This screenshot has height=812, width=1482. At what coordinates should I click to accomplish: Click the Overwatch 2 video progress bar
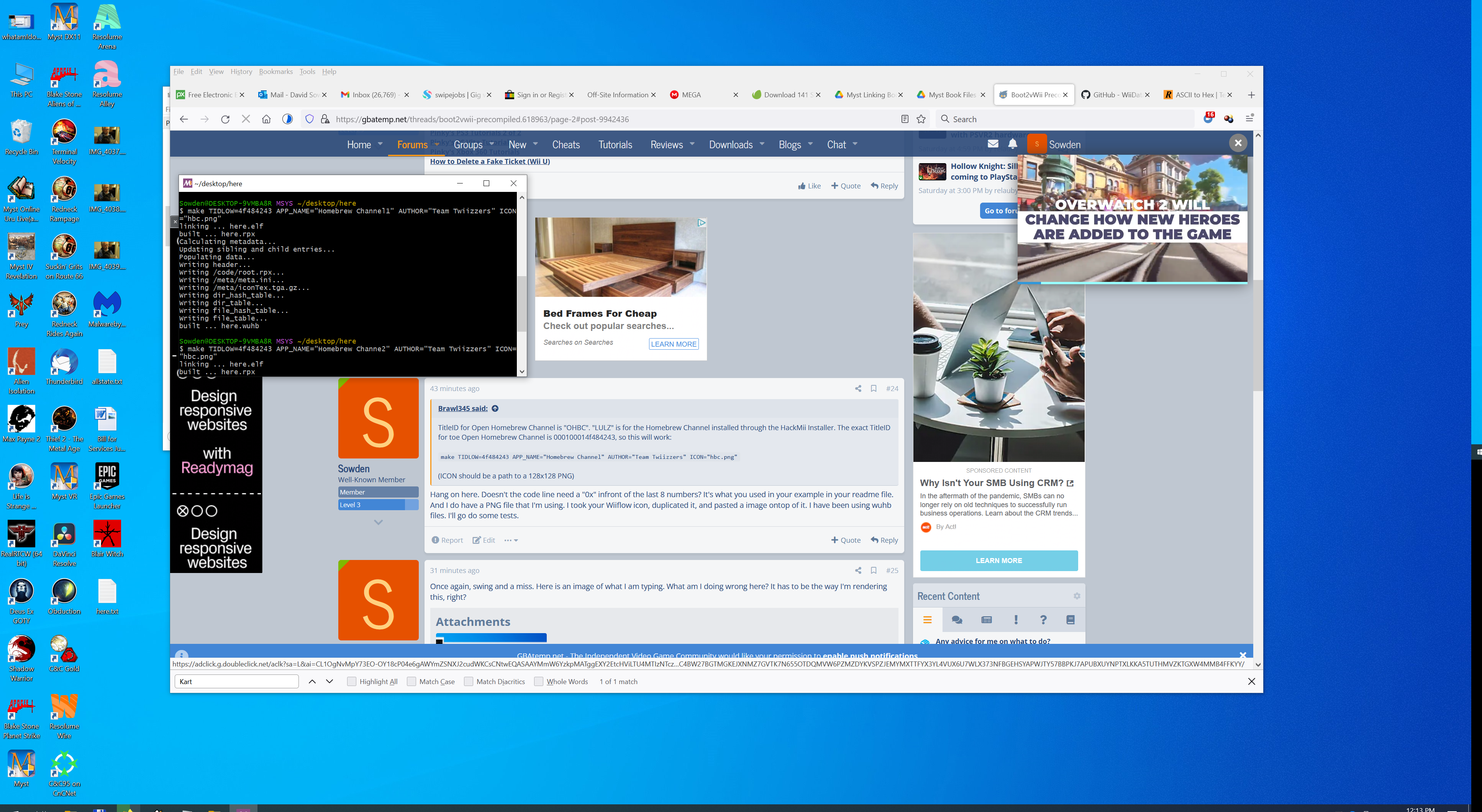pos(1132,282)
